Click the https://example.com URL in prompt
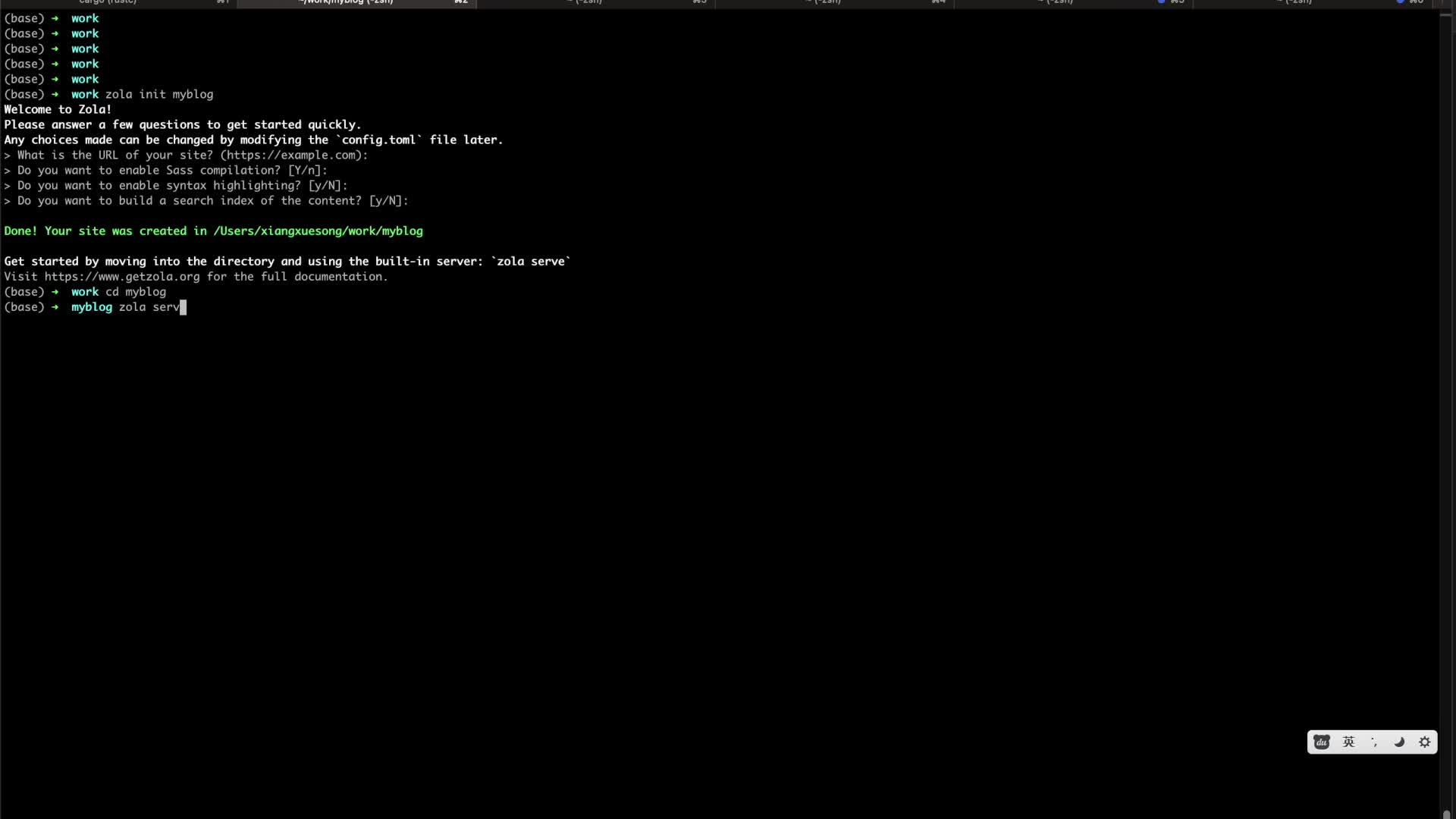This screenshot has height=819, width=1456. [293, 155]
